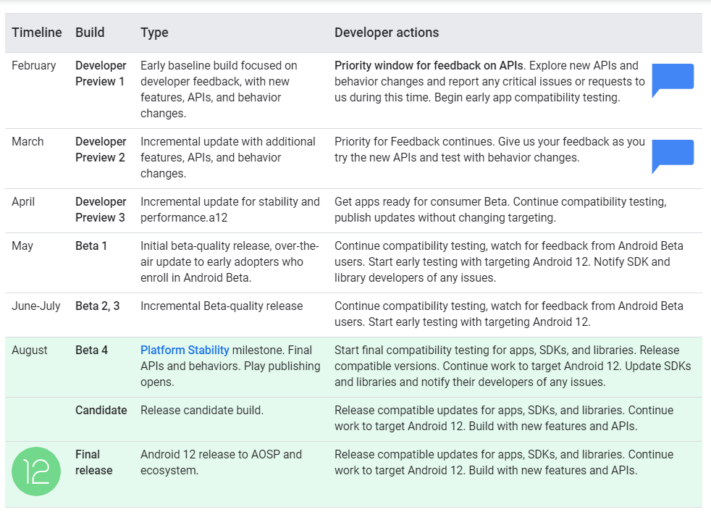Click 'Incremental Beta-quality release' text
The image size is (711, 512).
point(221,306)
